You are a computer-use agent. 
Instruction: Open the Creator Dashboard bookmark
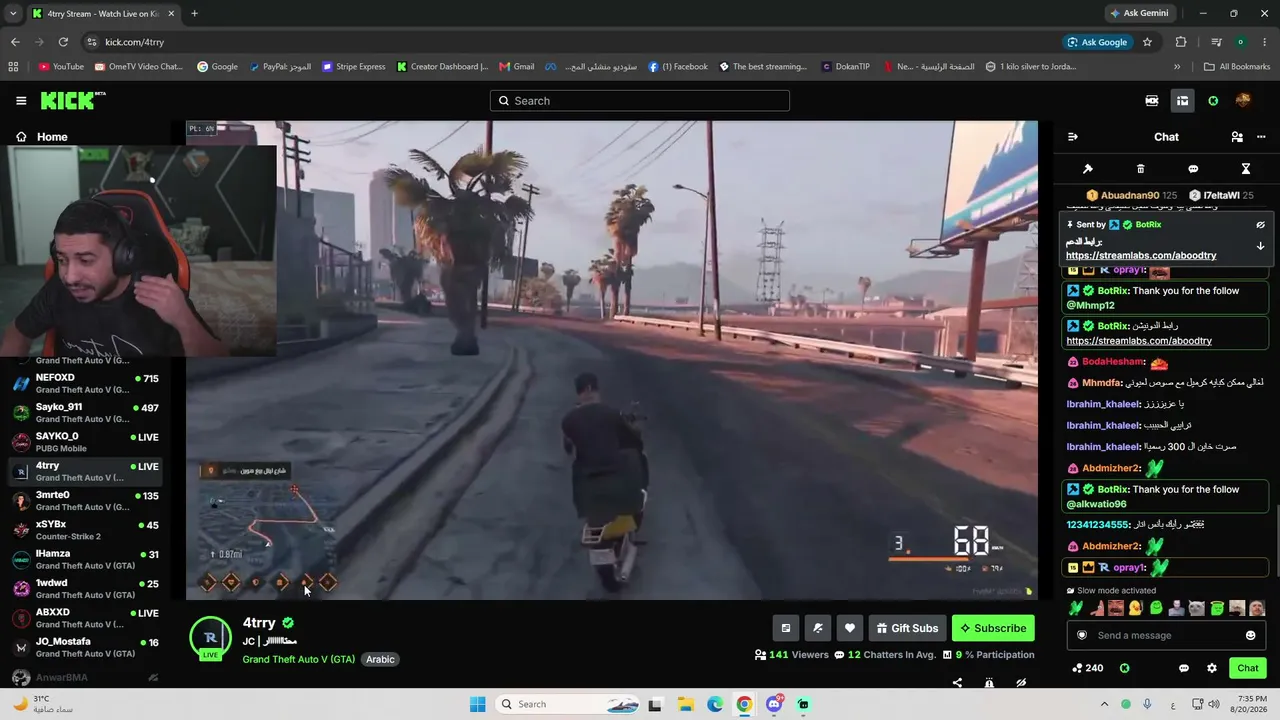pyautogui.click(x=442, y=67)
